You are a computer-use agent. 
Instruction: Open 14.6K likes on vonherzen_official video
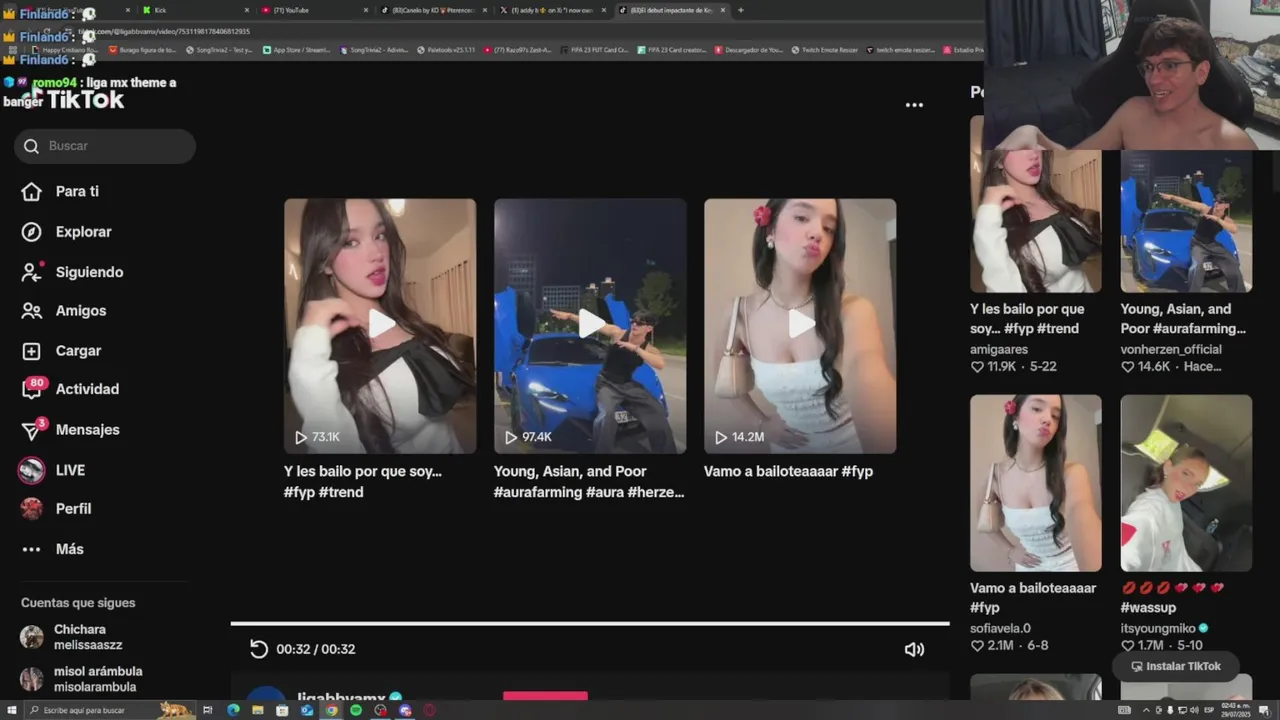pos(1146,367)
